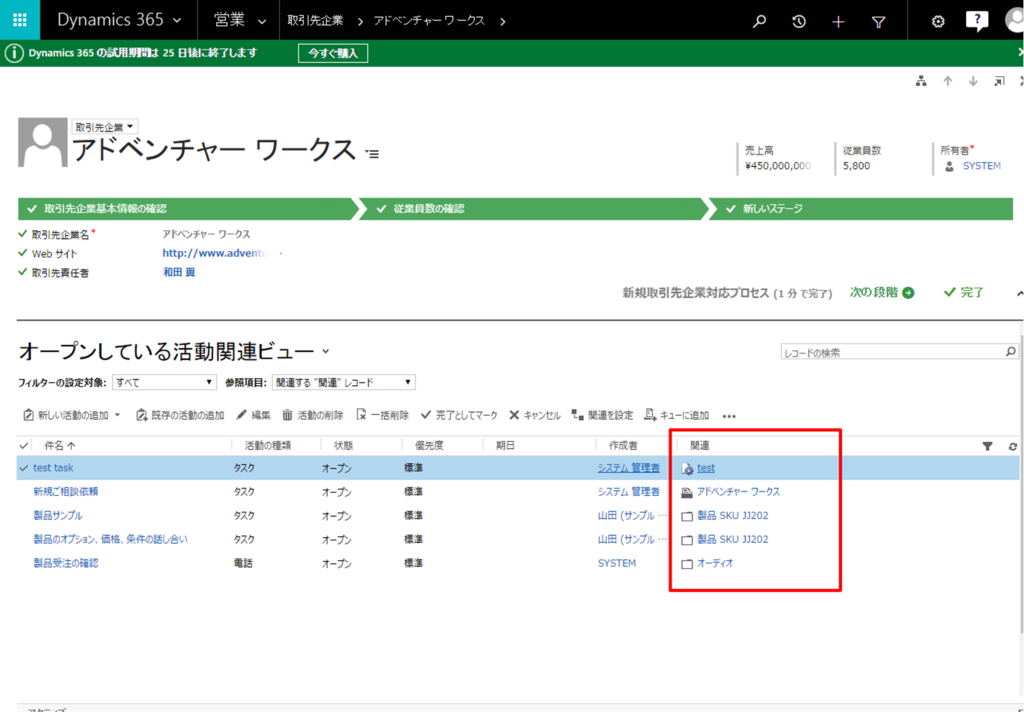This screenshot has width=1024, height=712.
Task: Open the test task activity link
Action: coord(54,468)
